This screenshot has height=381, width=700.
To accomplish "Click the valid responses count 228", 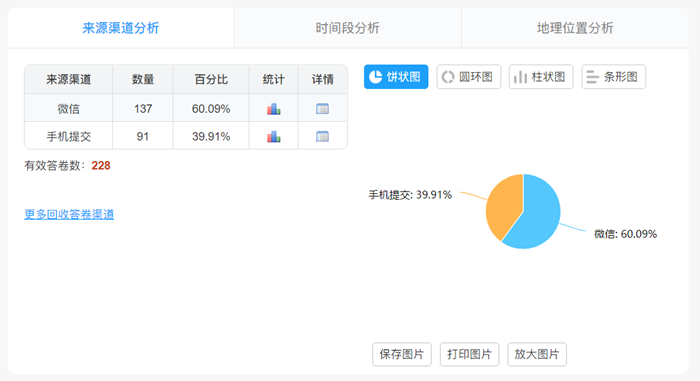I will pyautogui.click(x=101, y=166).
